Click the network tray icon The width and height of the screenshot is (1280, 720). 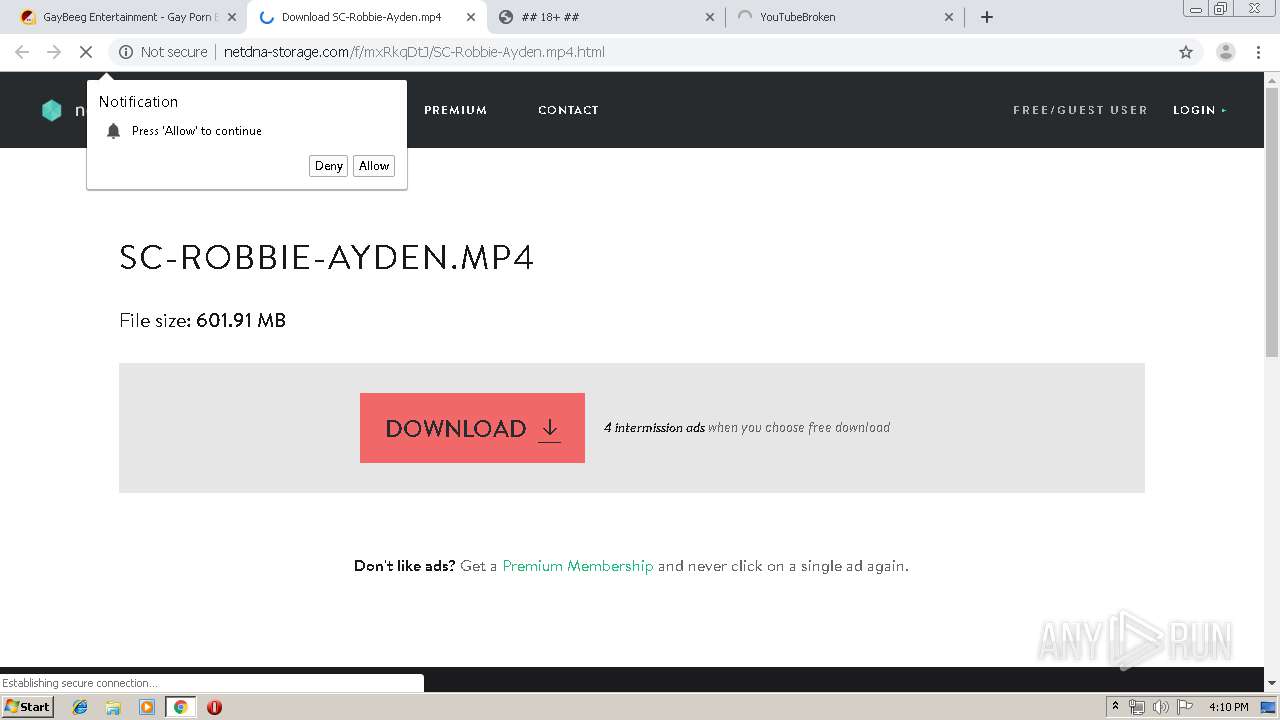[x=1137, y=707]
